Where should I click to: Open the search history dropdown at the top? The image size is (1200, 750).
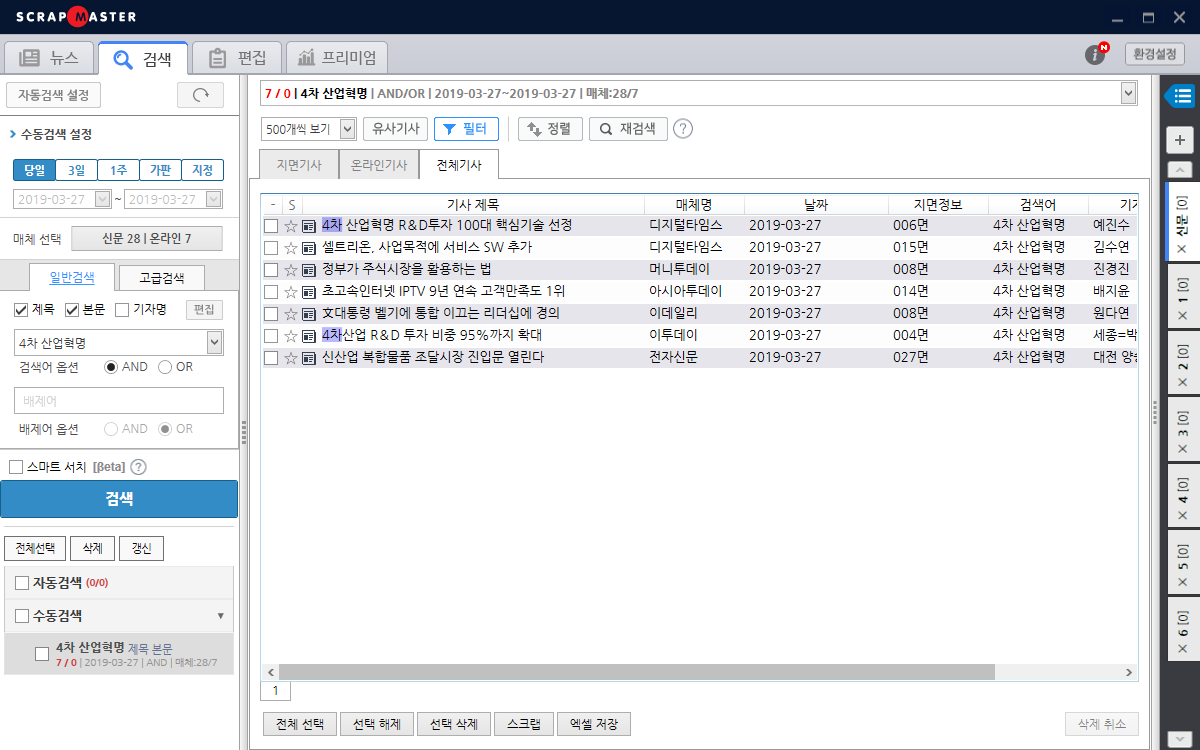1128,92
